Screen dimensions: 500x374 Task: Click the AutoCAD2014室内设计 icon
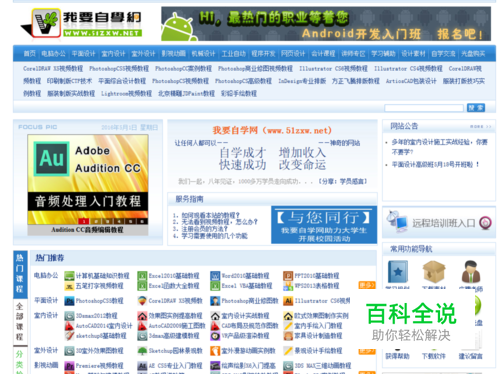pos(69,326)
